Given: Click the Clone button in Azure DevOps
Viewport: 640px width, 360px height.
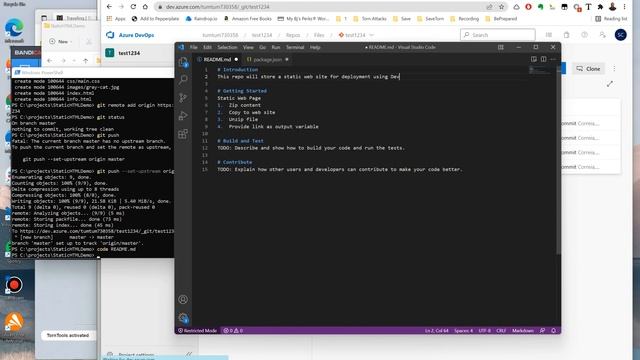Looking at the screenshot, I should tap(588, 69).
